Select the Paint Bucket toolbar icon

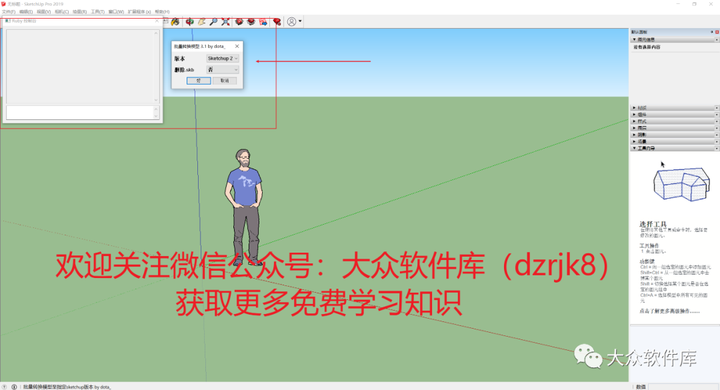175,22
